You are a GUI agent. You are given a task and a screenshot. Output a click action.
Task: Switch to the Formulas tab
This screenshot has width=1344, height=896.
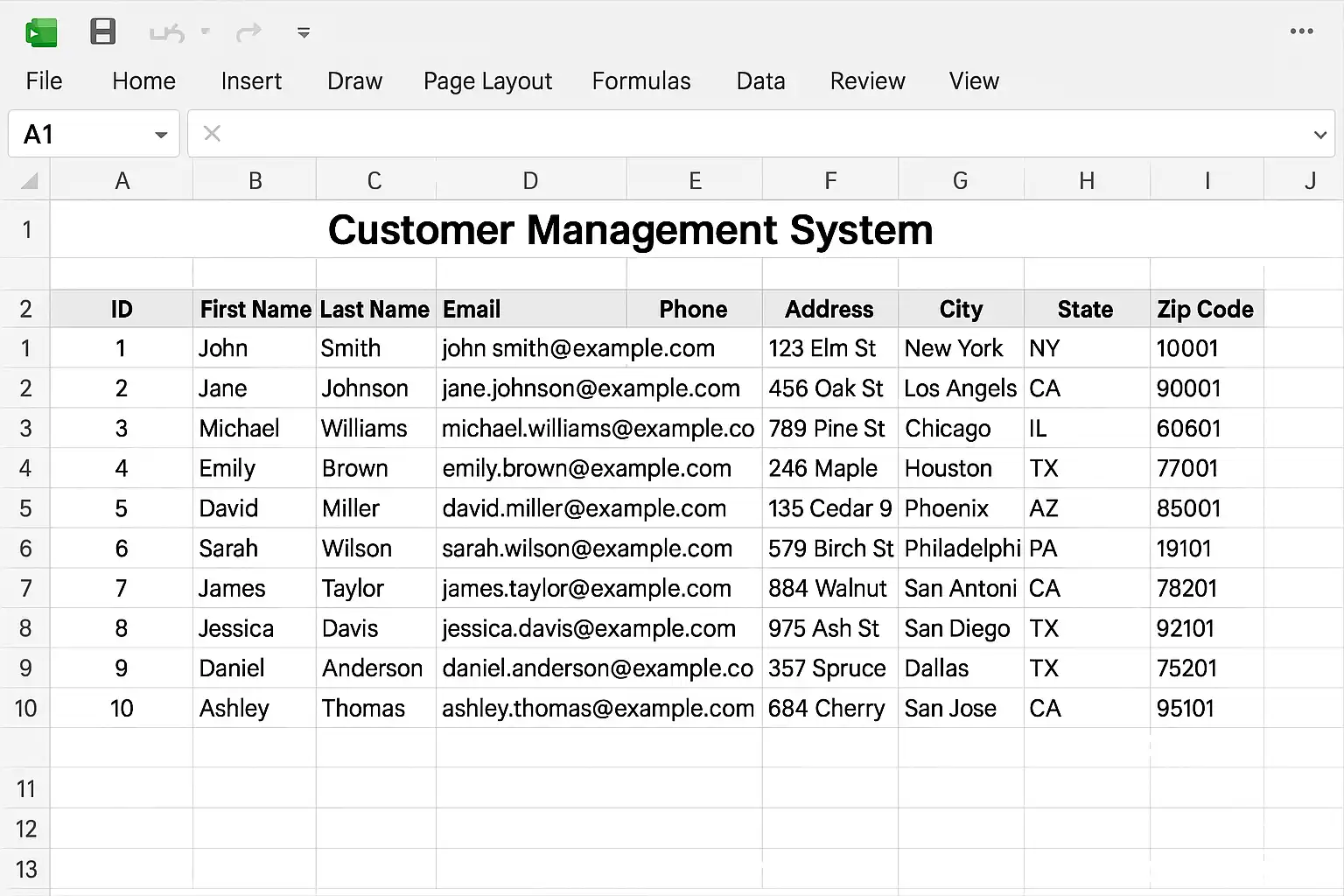640,81
